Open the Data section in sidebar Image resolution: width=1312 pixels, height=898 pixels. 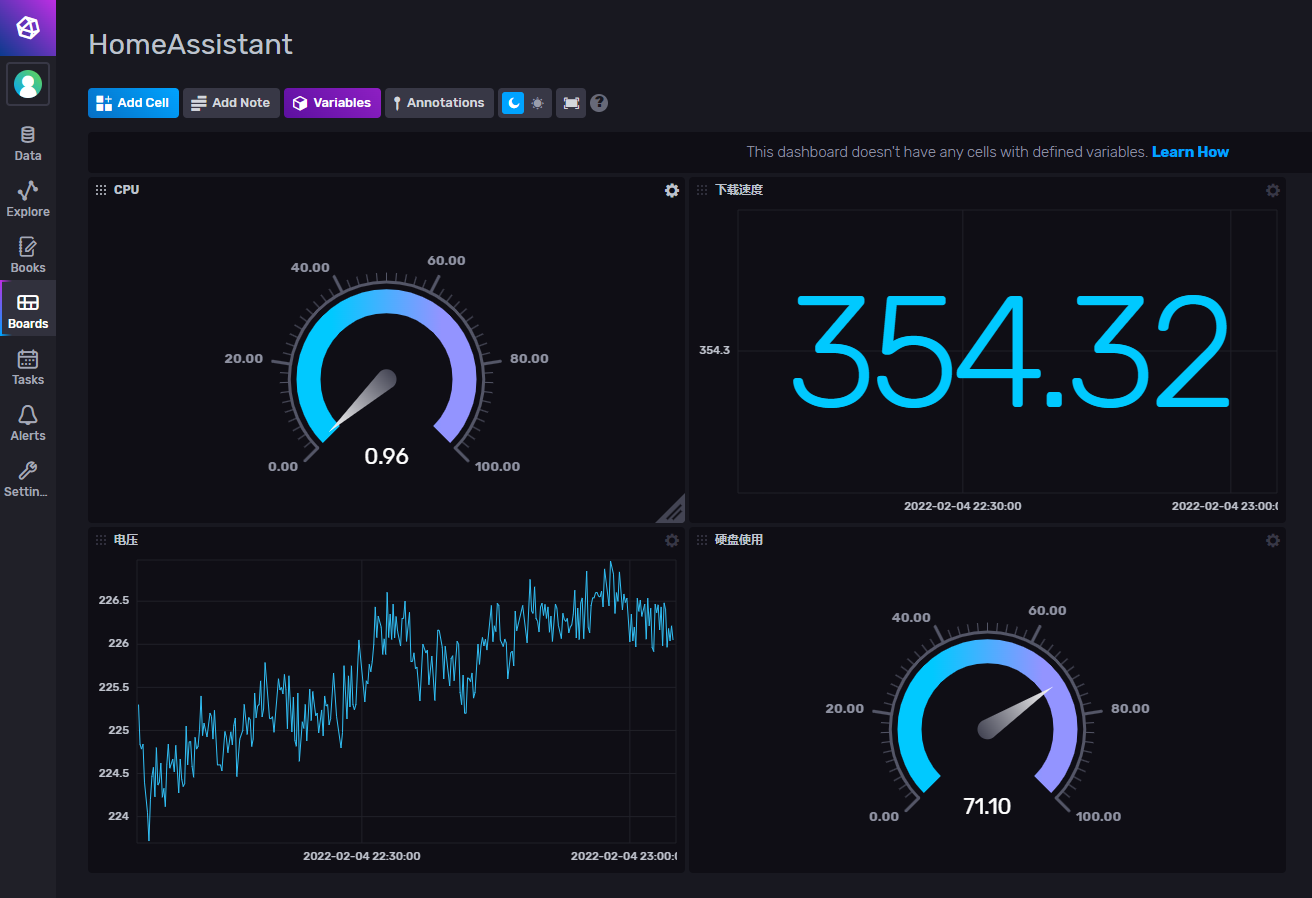click(x=28, y=144)
